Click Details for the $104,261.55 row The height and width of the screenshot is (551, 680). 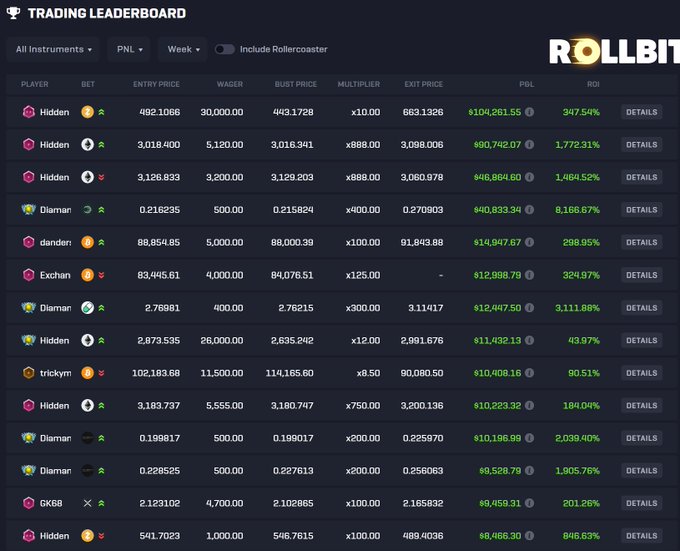[x=641, y=112]
